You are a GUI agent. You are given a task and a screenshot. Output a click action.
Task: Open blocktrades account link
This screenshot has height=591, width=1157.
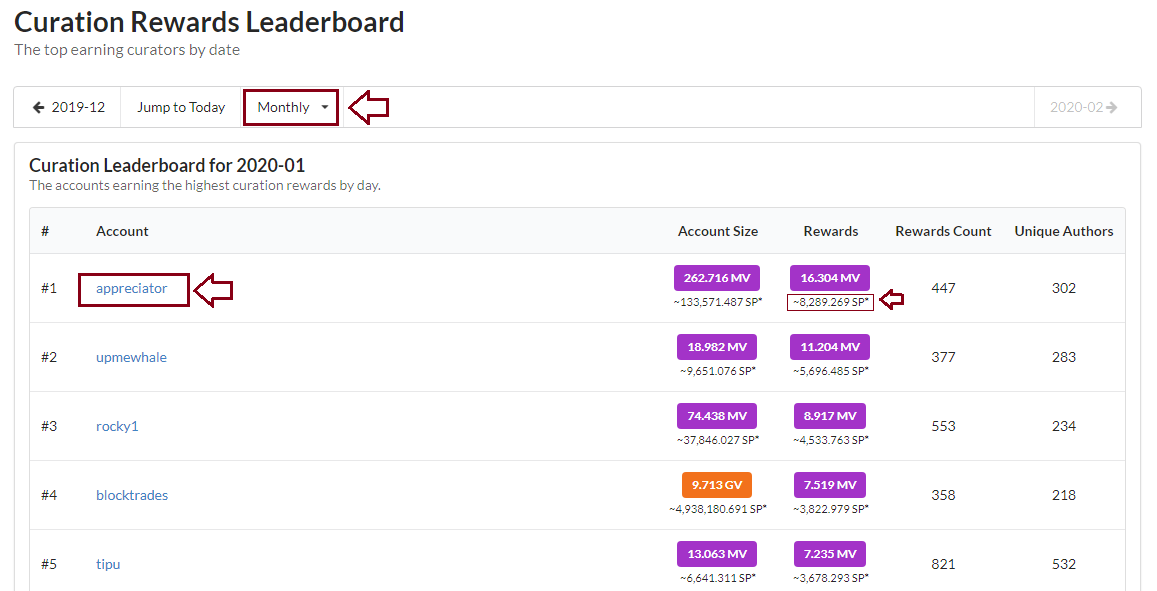pos(132,495)
